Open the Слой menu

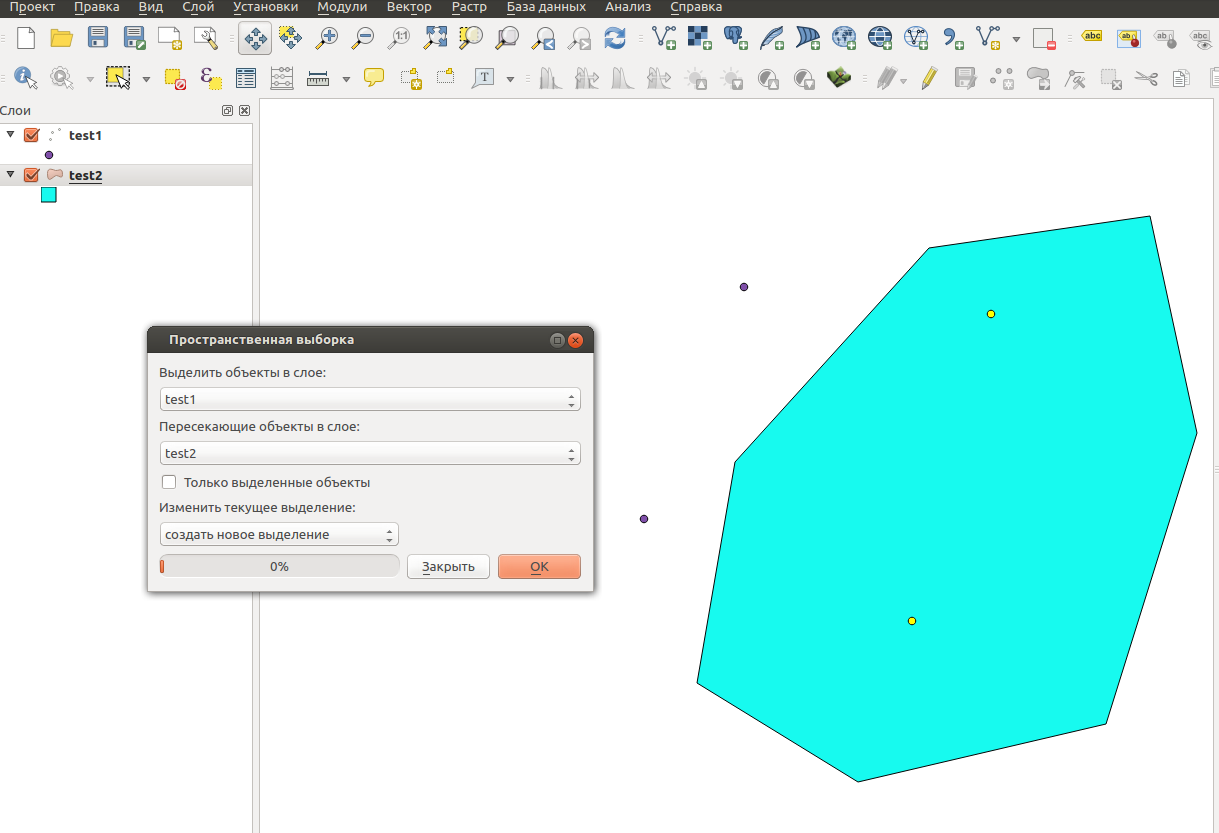198,7
